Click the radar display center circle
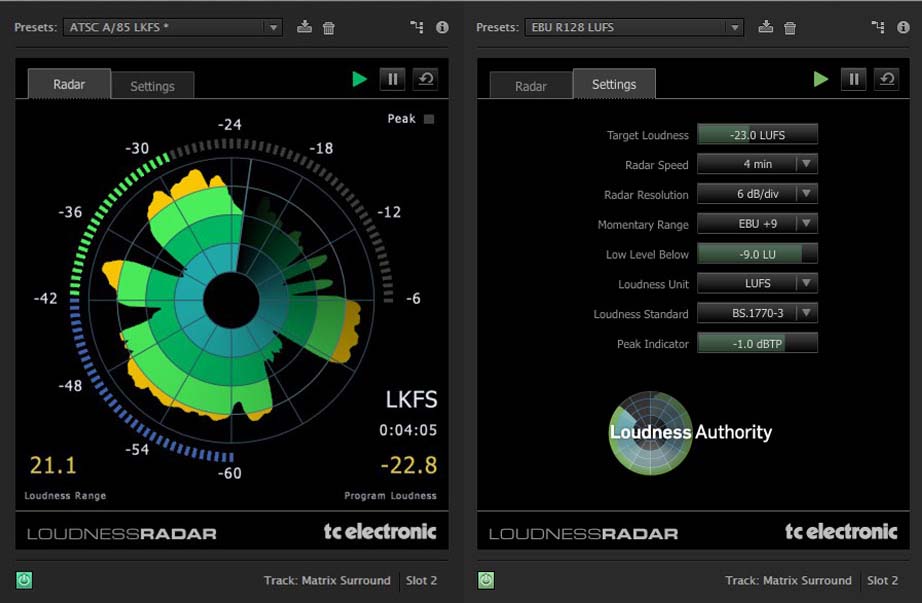922x603 pixels. click(x=231, y=300)
